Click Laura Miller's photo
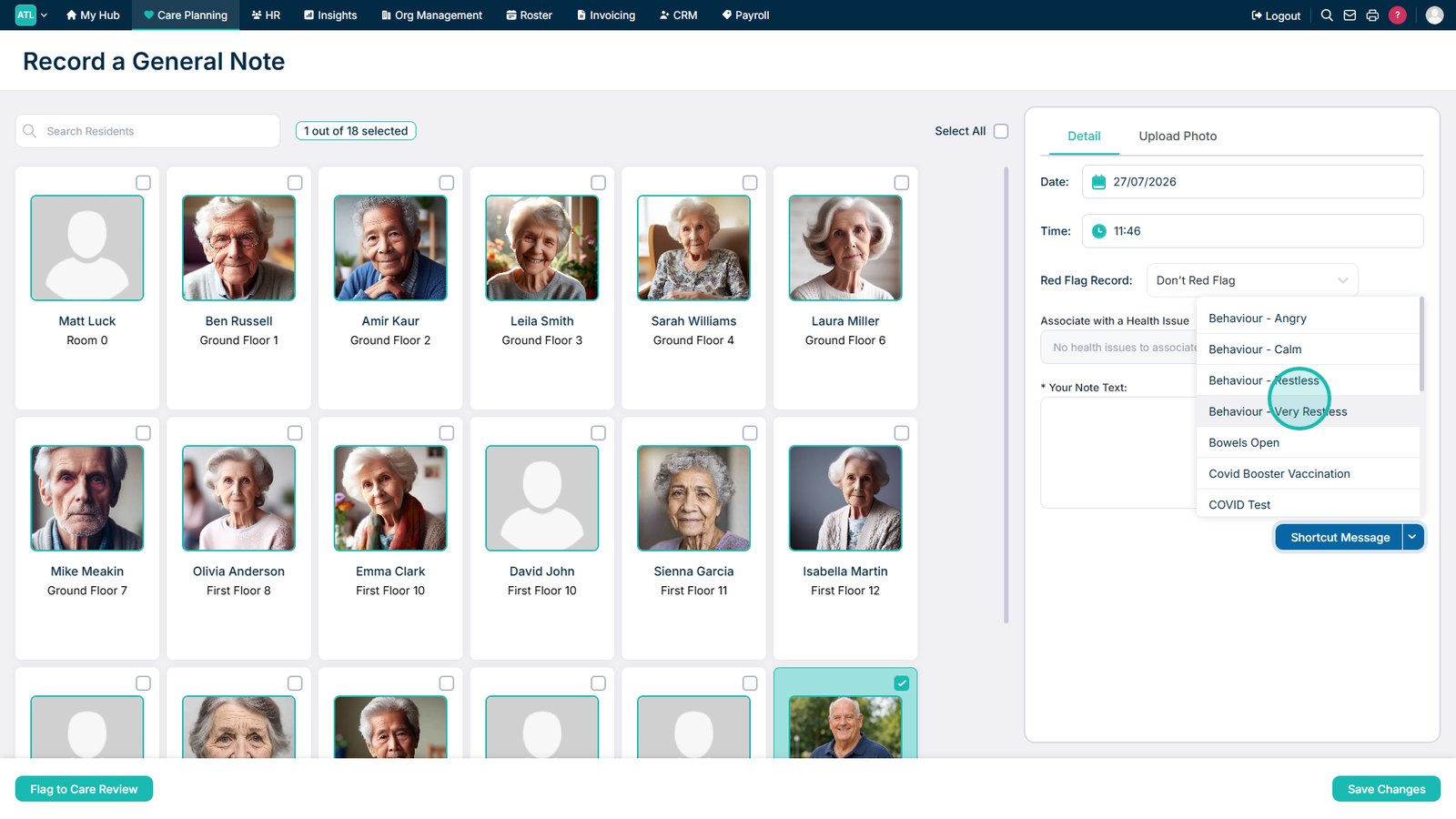Viewport: 1456px width, 819px height. (845, 248)
